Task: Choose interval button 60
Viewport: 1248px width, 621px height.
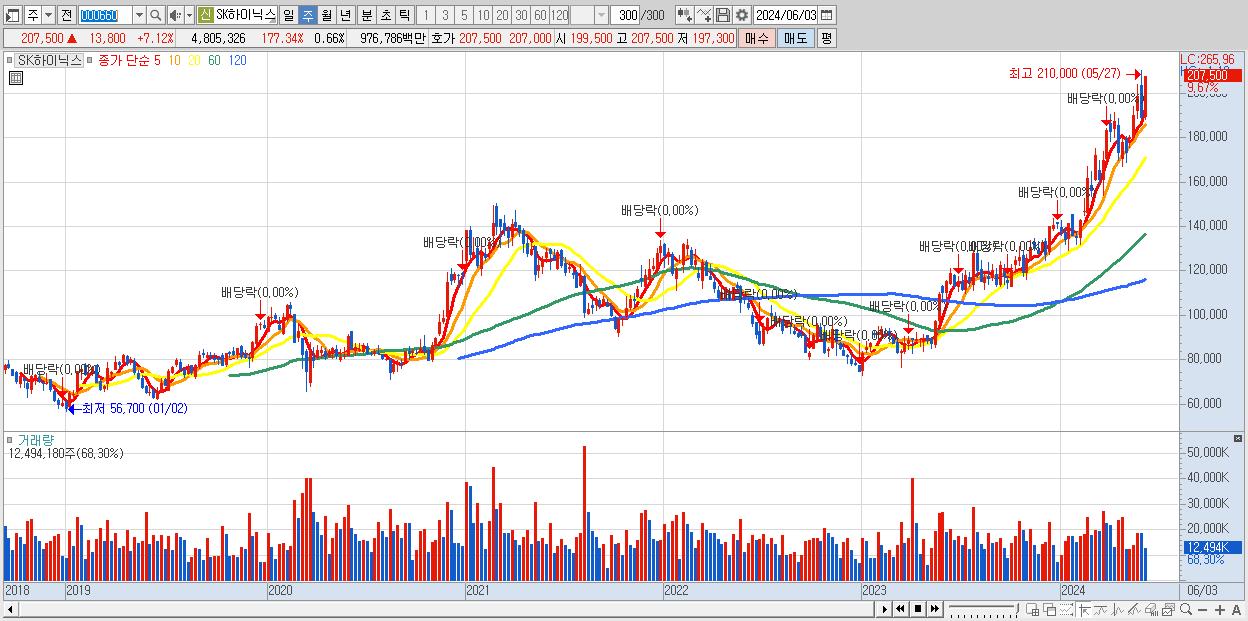Action: click(540, 15)
